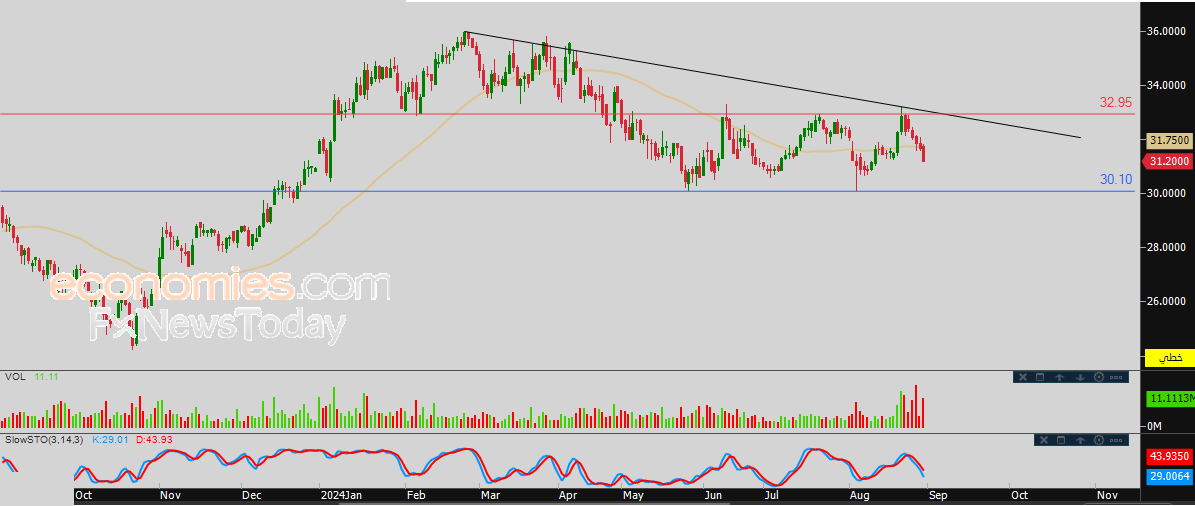This screenshot has width=1195, height=506.
Task: Click the 30.10 support level label
Action: coord(1115,180)
